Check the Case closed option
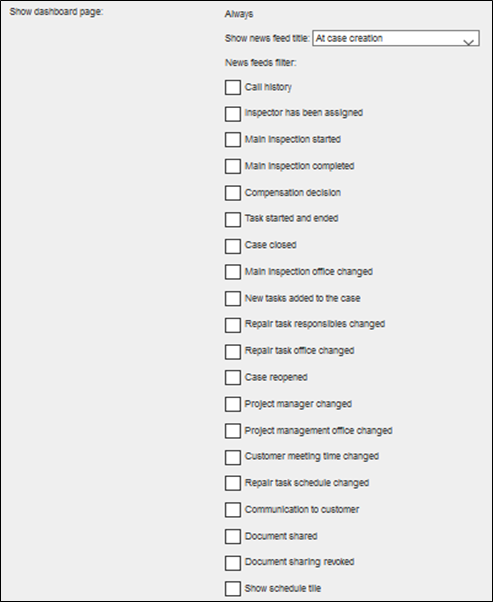The width and height of the screenshot is (493, 602). coord(233,246)
